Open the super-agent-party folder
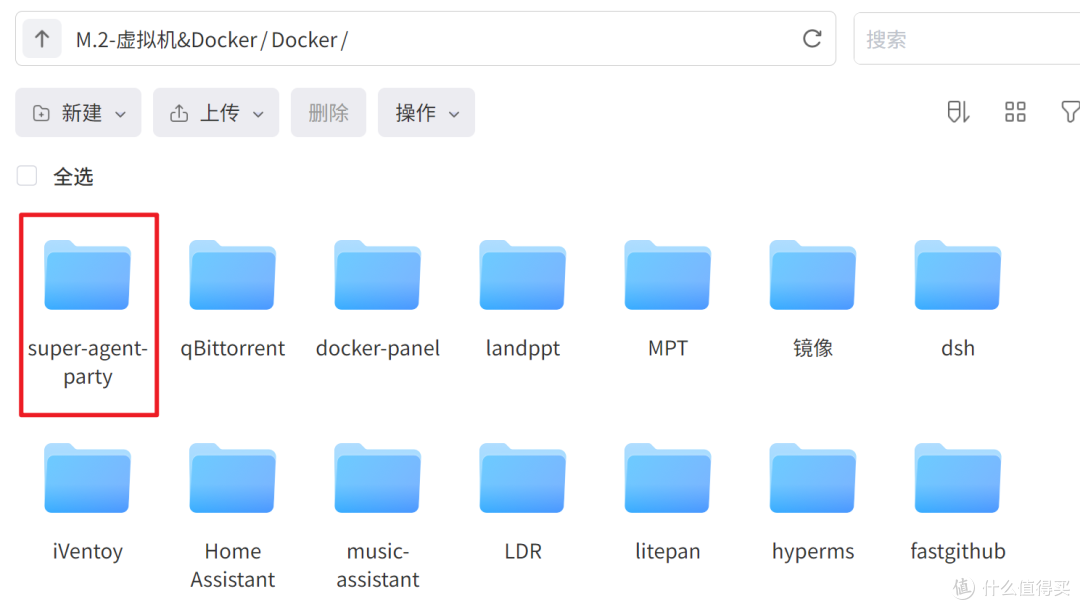 pyautogui.click(x=87, y=275)
